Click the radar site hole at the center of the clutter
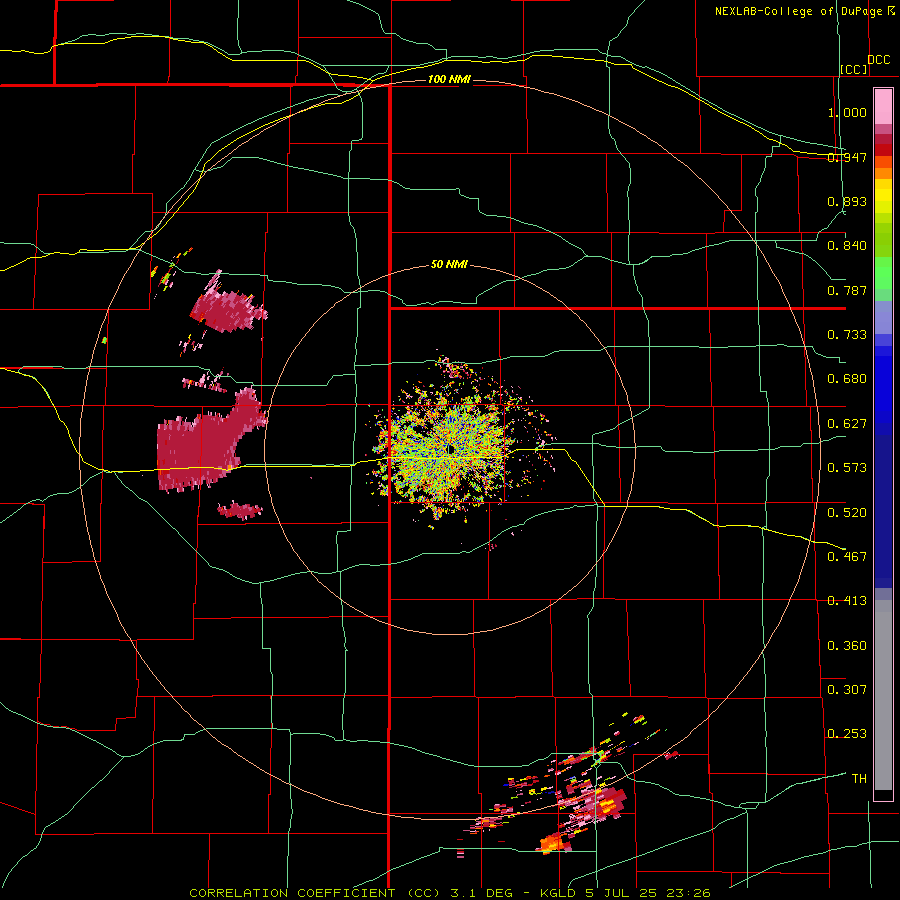The height and width of the screenshot is (900, 900). [x=450, y=449]
